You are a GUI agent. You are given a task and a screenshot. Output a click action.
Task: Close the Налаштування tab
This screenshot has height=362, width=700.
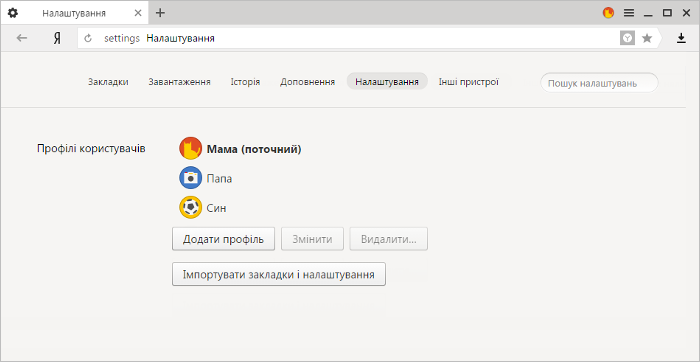pos(138,13)
